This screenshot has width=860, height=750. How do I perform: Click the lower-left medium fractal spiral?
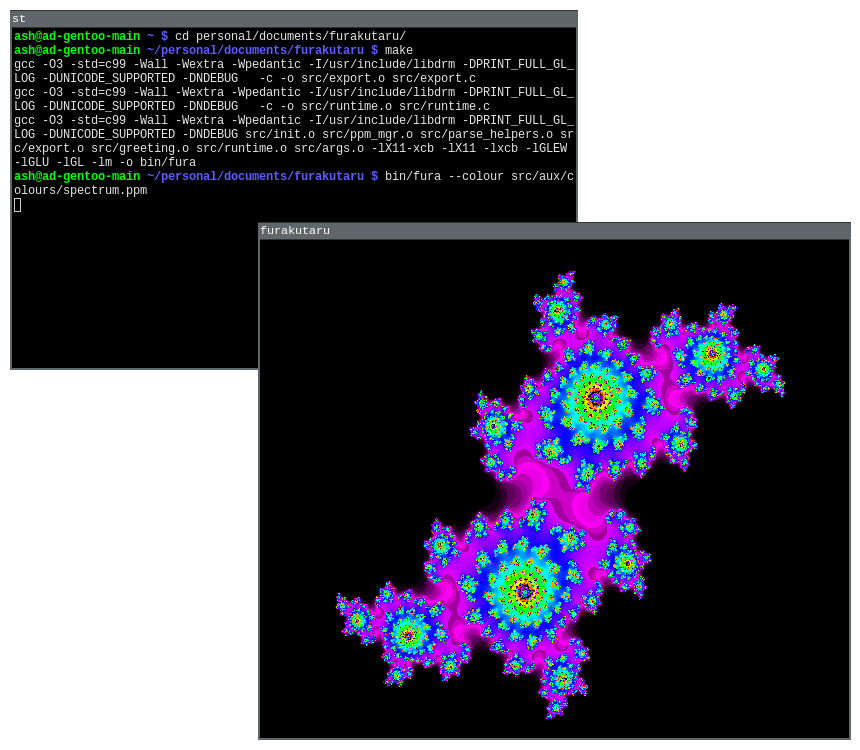click(x=408, y=634)
